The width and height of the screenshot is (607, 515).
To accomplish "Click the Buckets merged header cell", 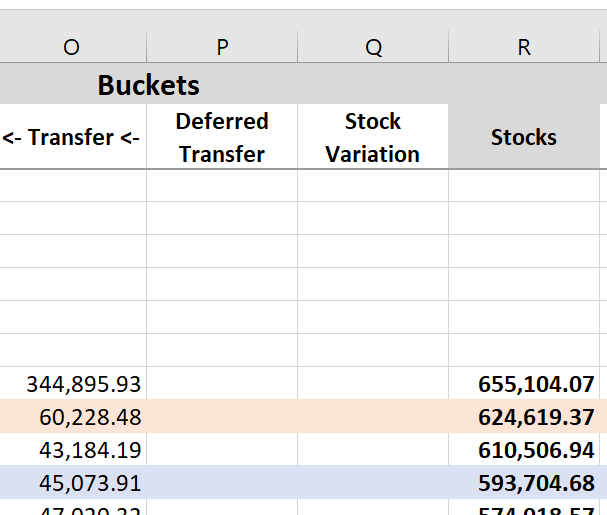I will tap(148, 85).
